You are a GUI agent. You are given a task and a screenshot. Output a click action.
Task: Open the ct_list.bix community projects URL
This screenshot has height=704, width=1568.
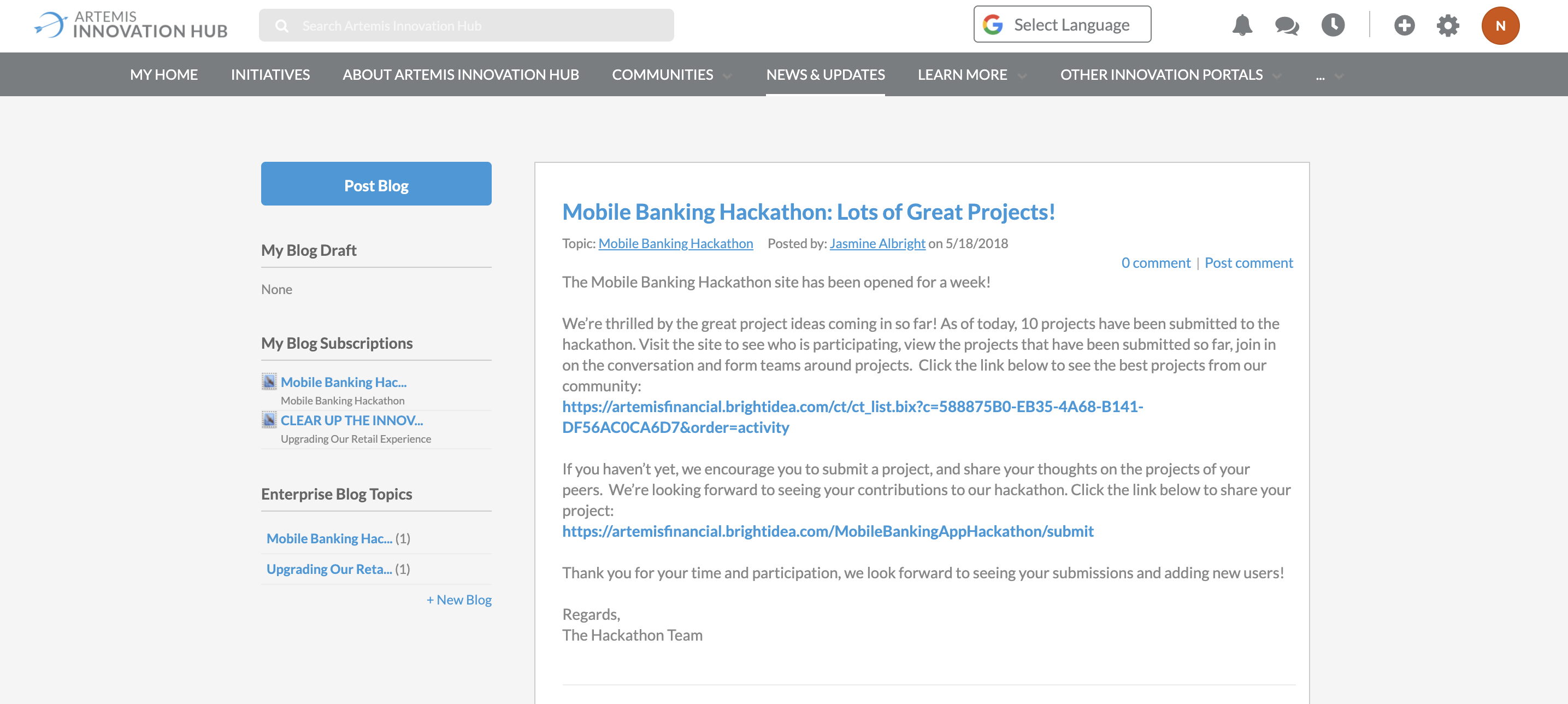pos(852,417)
